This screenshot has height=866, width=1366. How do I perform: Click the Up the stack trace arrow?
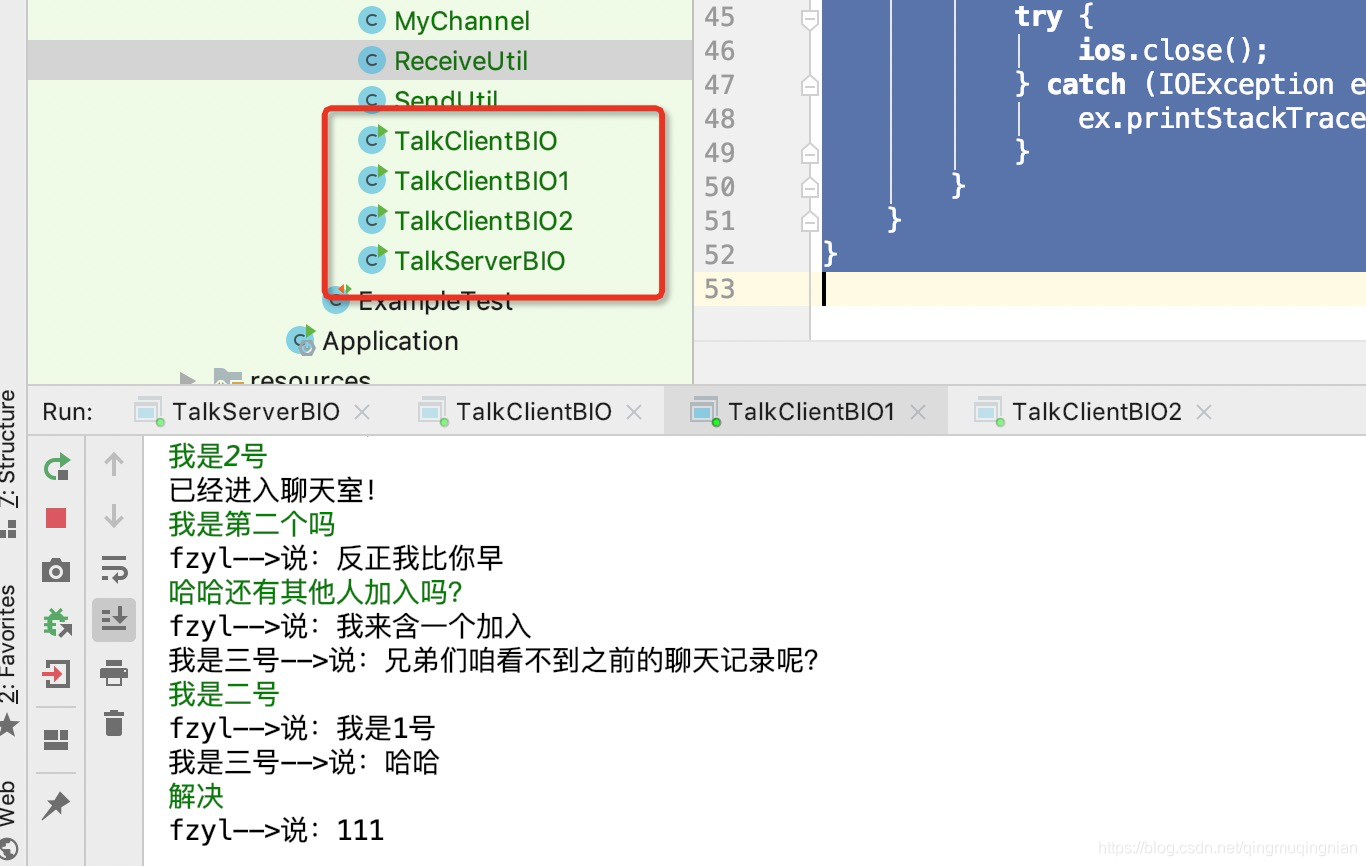click(114, 464)
